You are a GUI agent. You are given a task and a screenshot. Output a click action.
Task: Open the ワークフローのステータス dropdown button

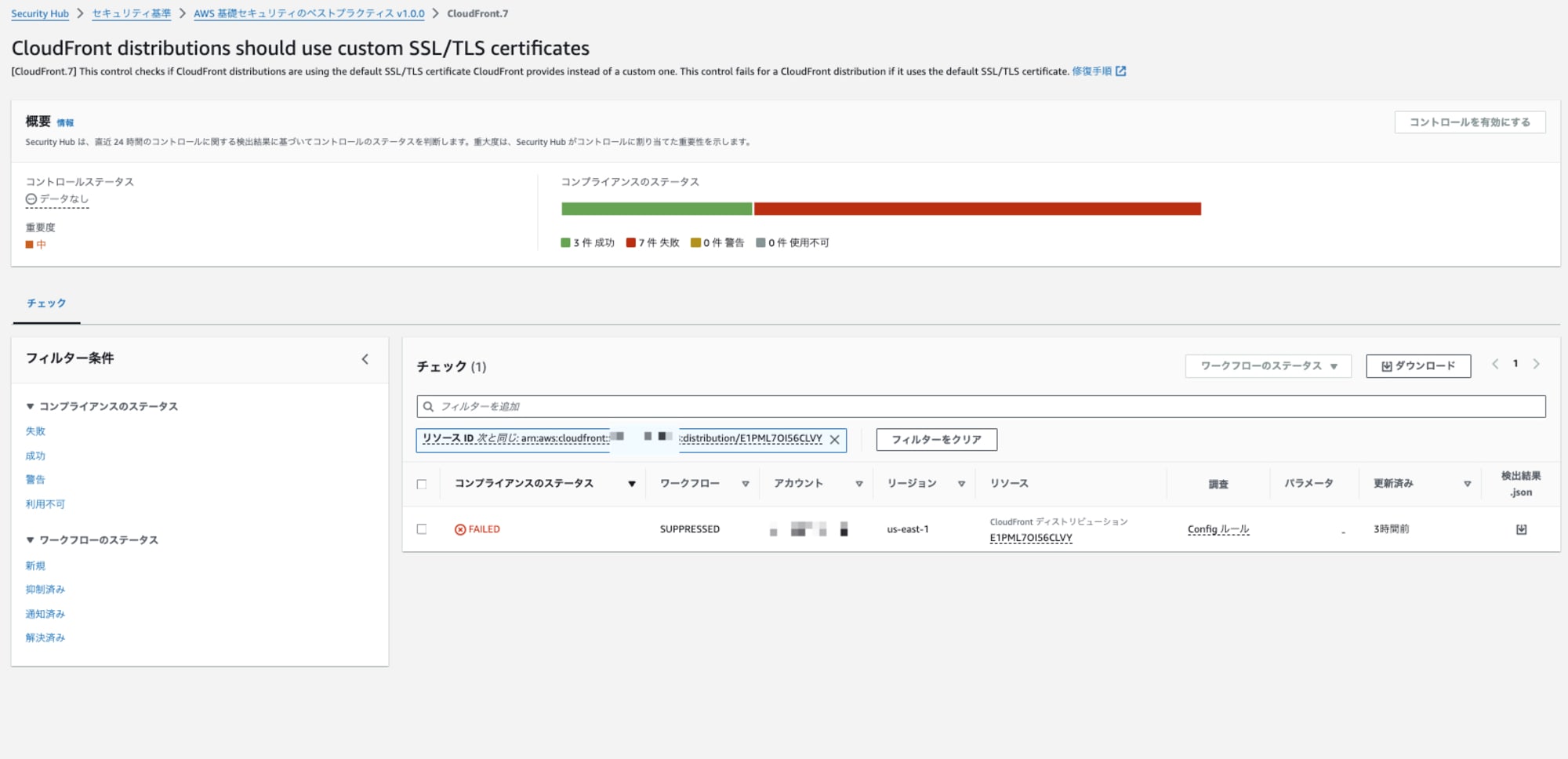(1268, 366)
